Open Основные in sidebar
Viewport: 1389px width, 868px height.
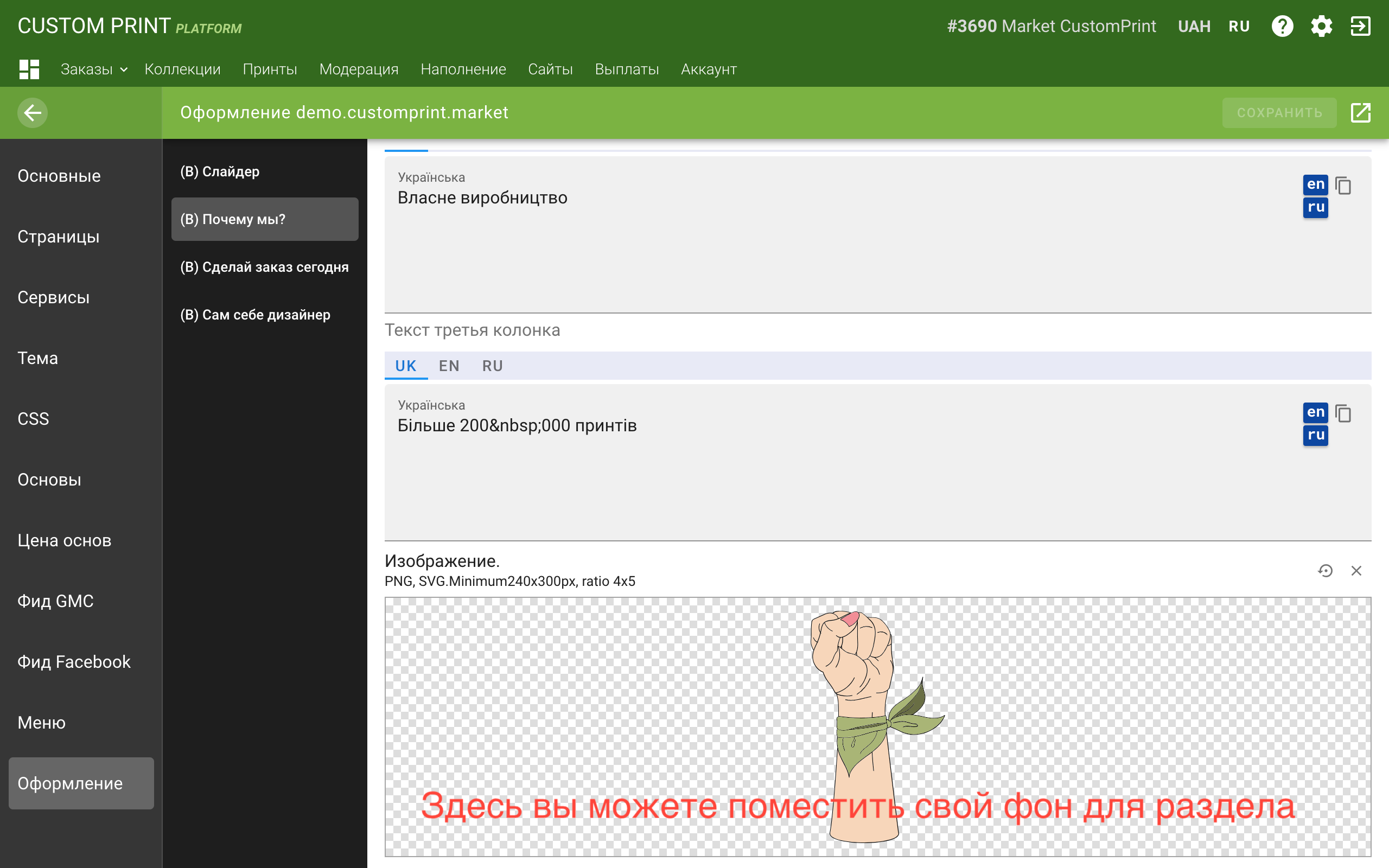click(x=81, y=176)
